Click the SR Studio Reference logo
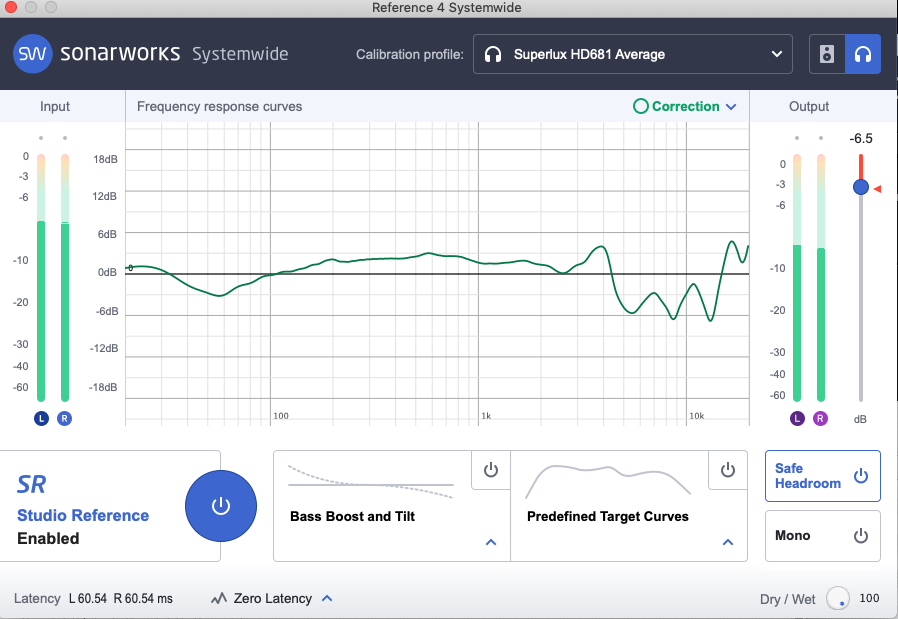This screenshot has height=619, width=898. point(31,484)
